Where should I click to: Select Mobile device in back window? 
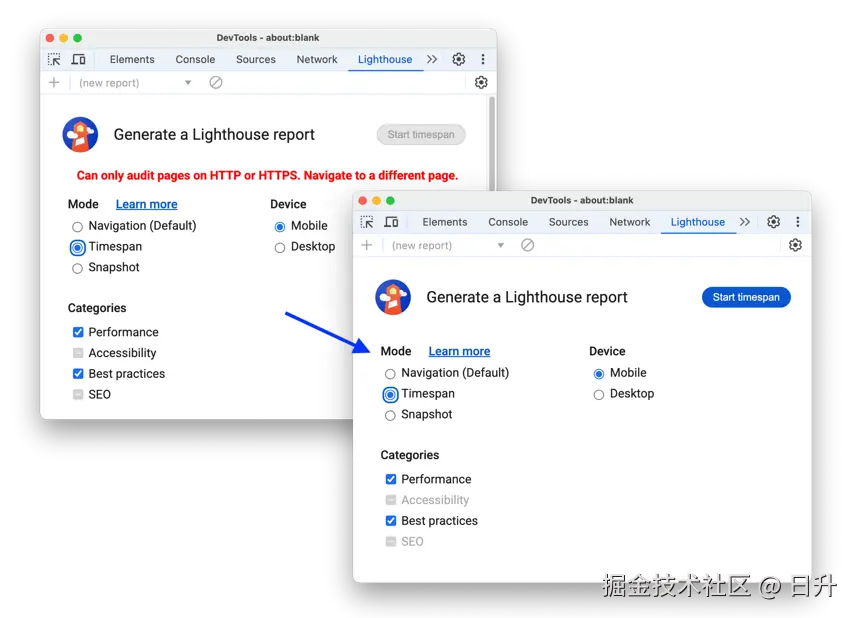click(280, 227)
